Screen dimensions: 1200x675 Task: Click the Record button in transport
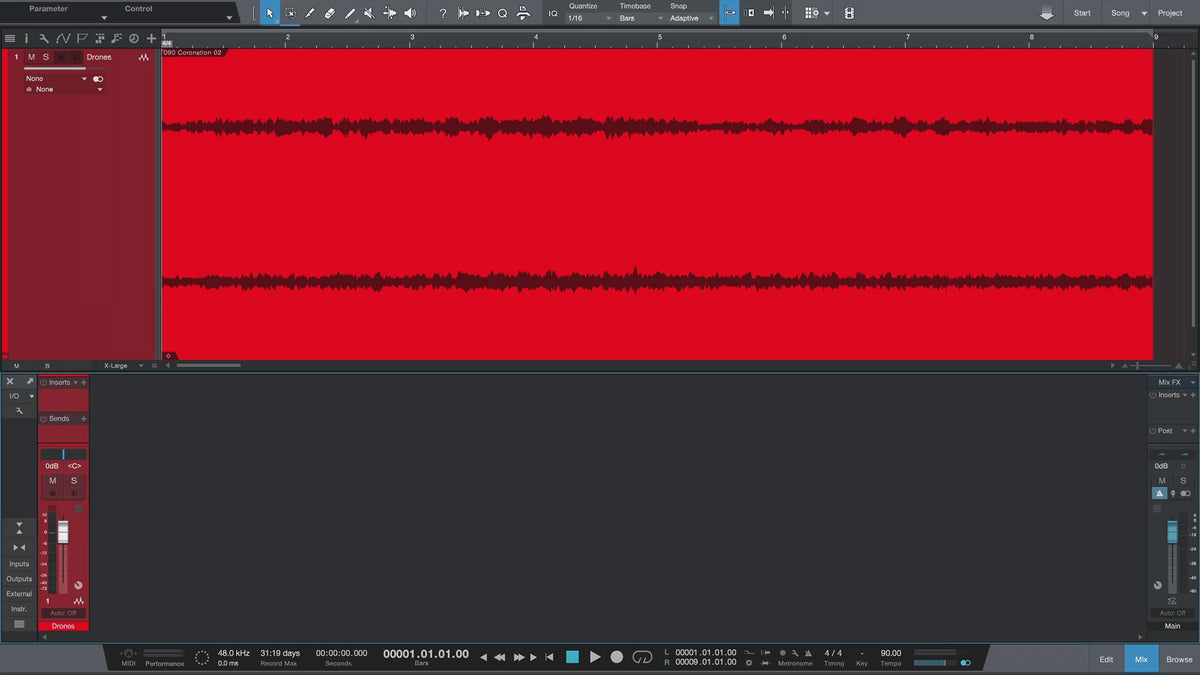(x=617, y=657)
